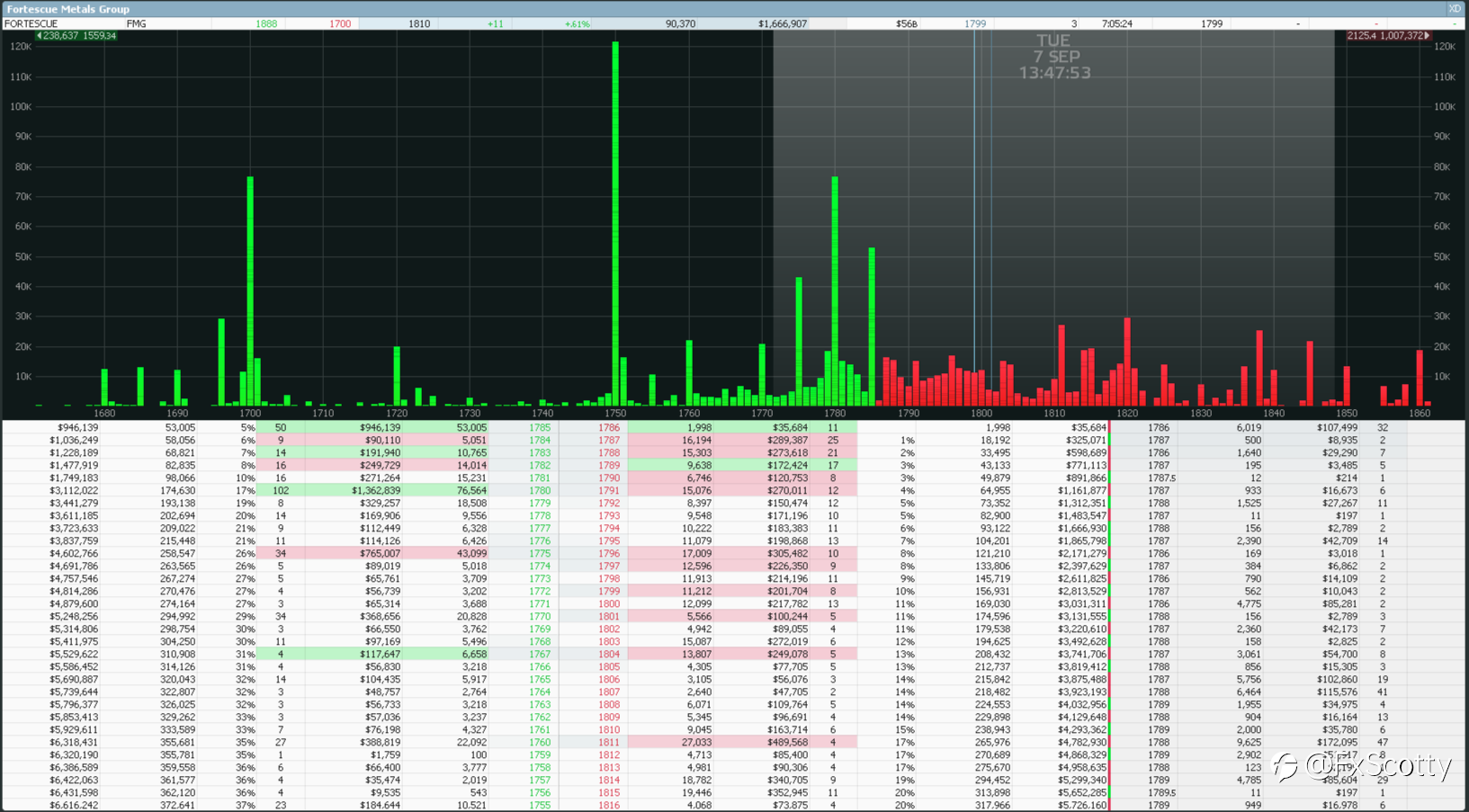The width and height of the screenshot is (1469, 812).
Task: Click the 1789.5 price in the trades list
Action: (1161, 793)
